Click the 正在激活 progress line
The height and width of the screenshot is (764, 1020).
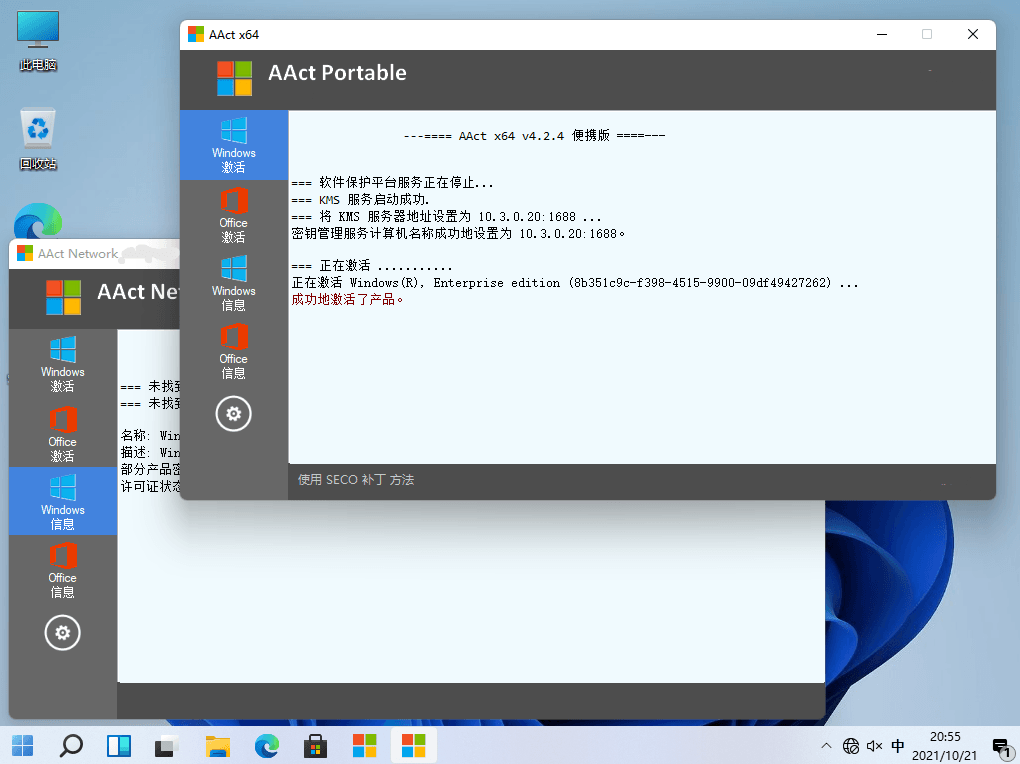tap(371, 266)
